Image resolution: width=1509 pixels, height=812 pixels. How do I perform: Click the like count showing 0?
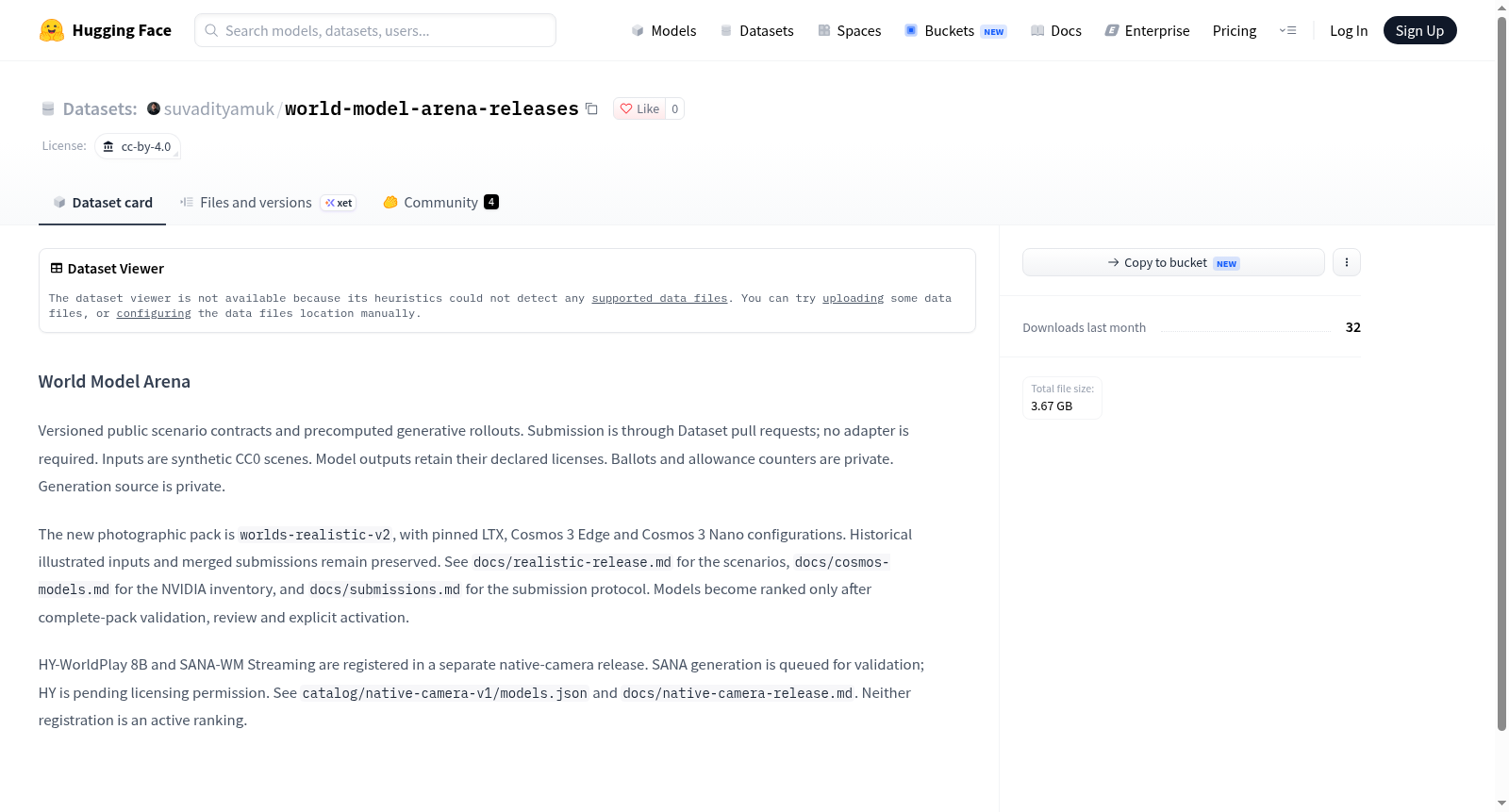pos(674,108)
